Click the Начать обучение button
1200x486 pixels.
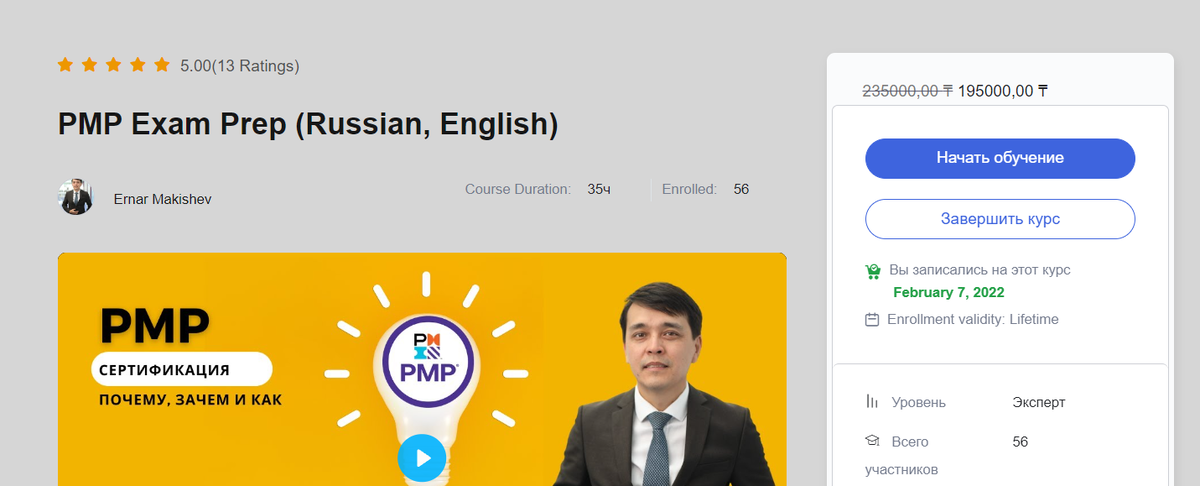click(1000, 158)
